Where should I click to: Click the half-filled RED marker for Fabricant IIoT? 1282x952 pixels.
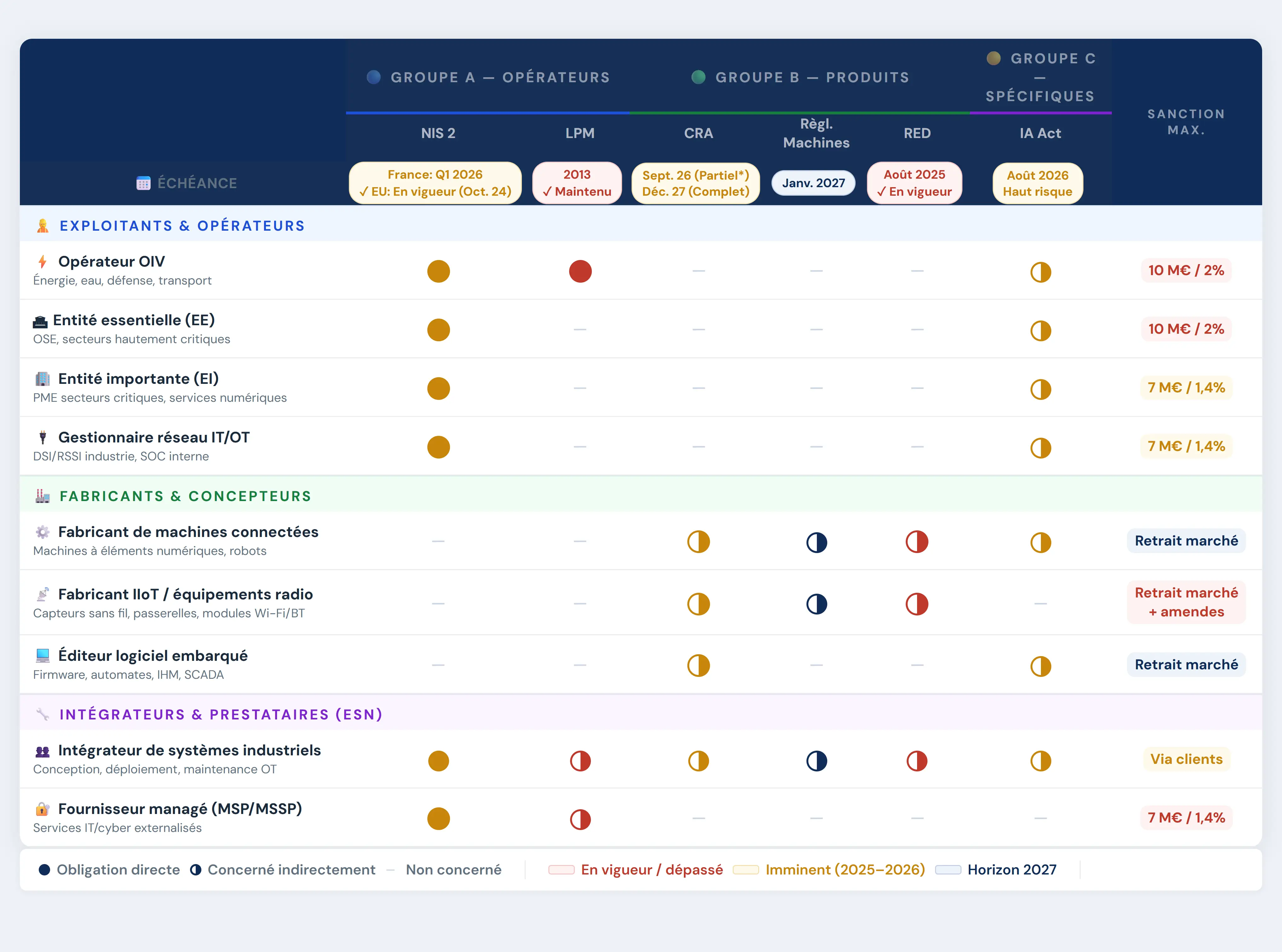click(x=916, y=604)
